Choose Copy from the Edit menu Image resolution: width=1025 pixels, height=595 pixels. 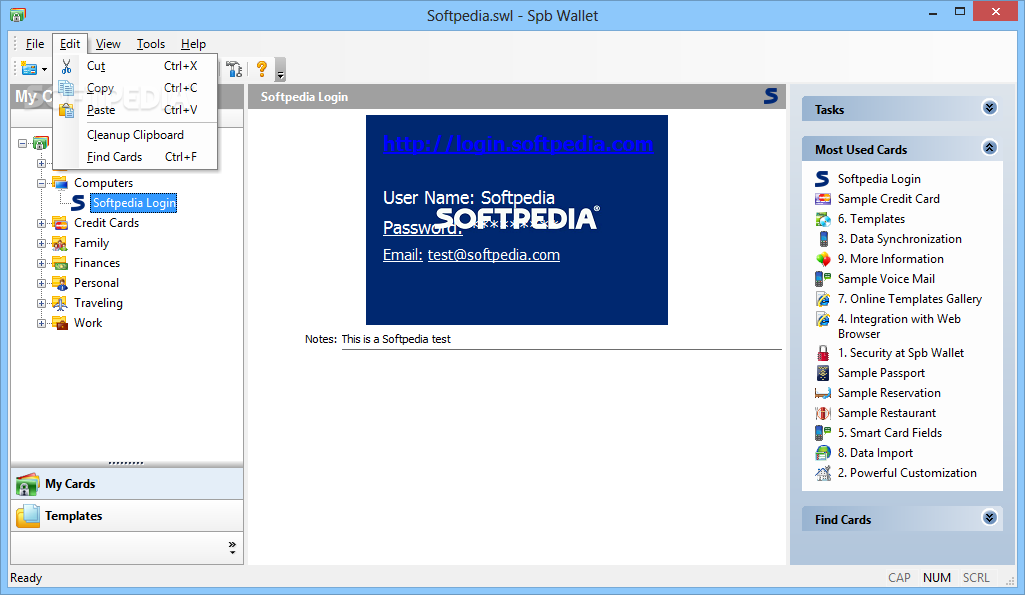[x=135, y=88]
